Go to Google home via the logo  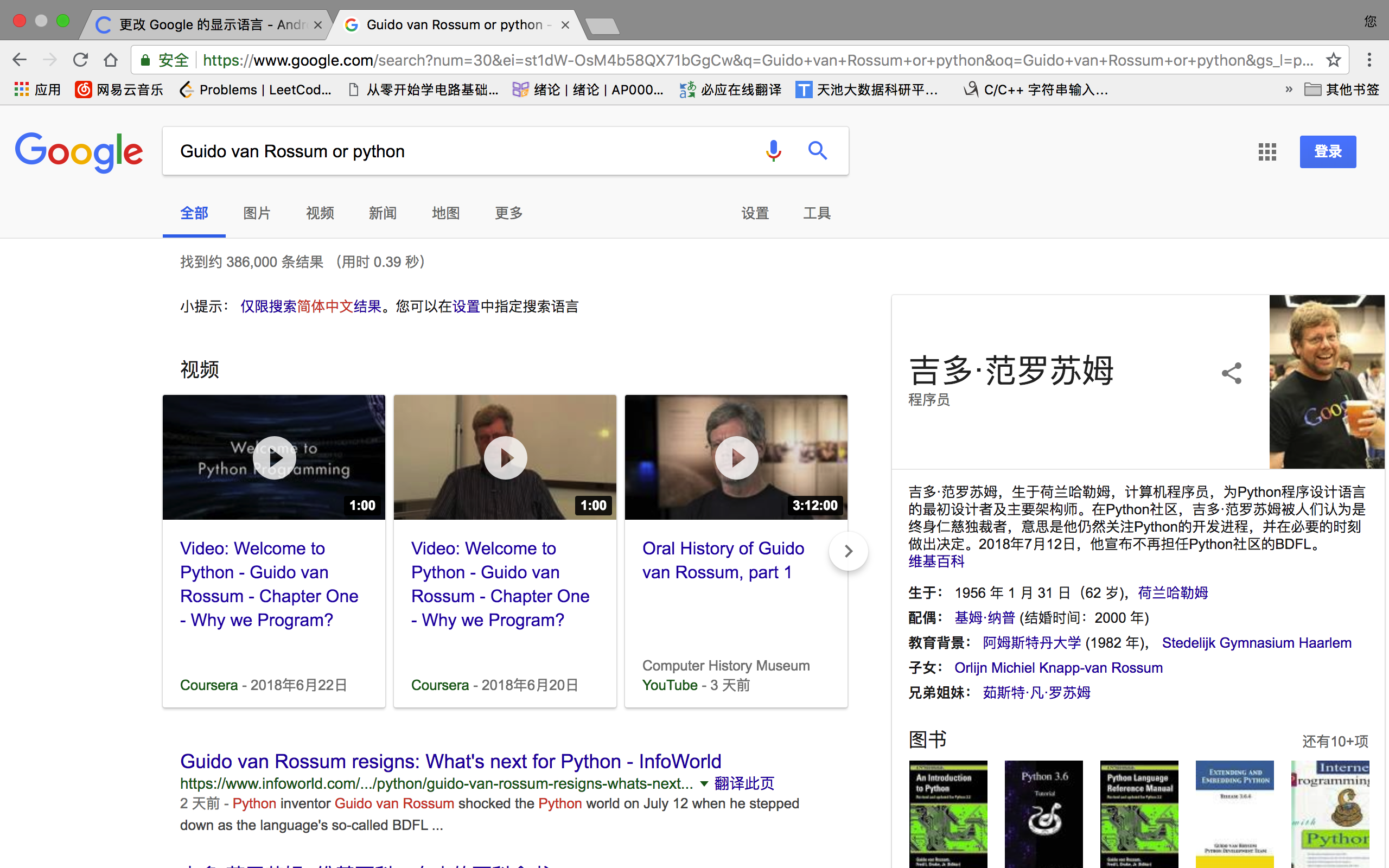[79, 151]
